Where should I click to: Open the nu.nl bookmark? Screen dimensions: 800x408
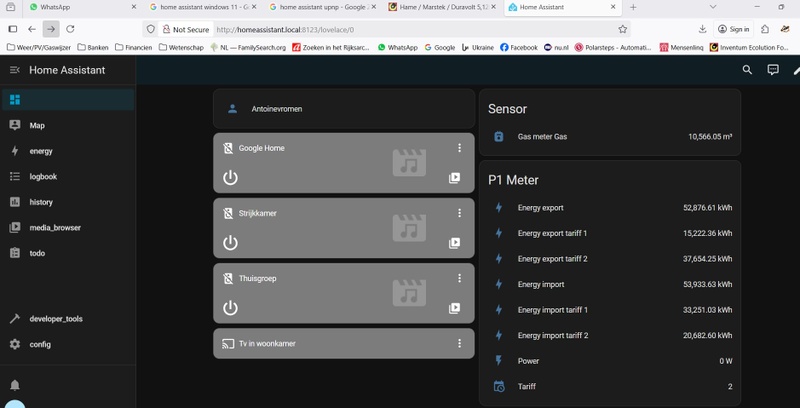556,47
